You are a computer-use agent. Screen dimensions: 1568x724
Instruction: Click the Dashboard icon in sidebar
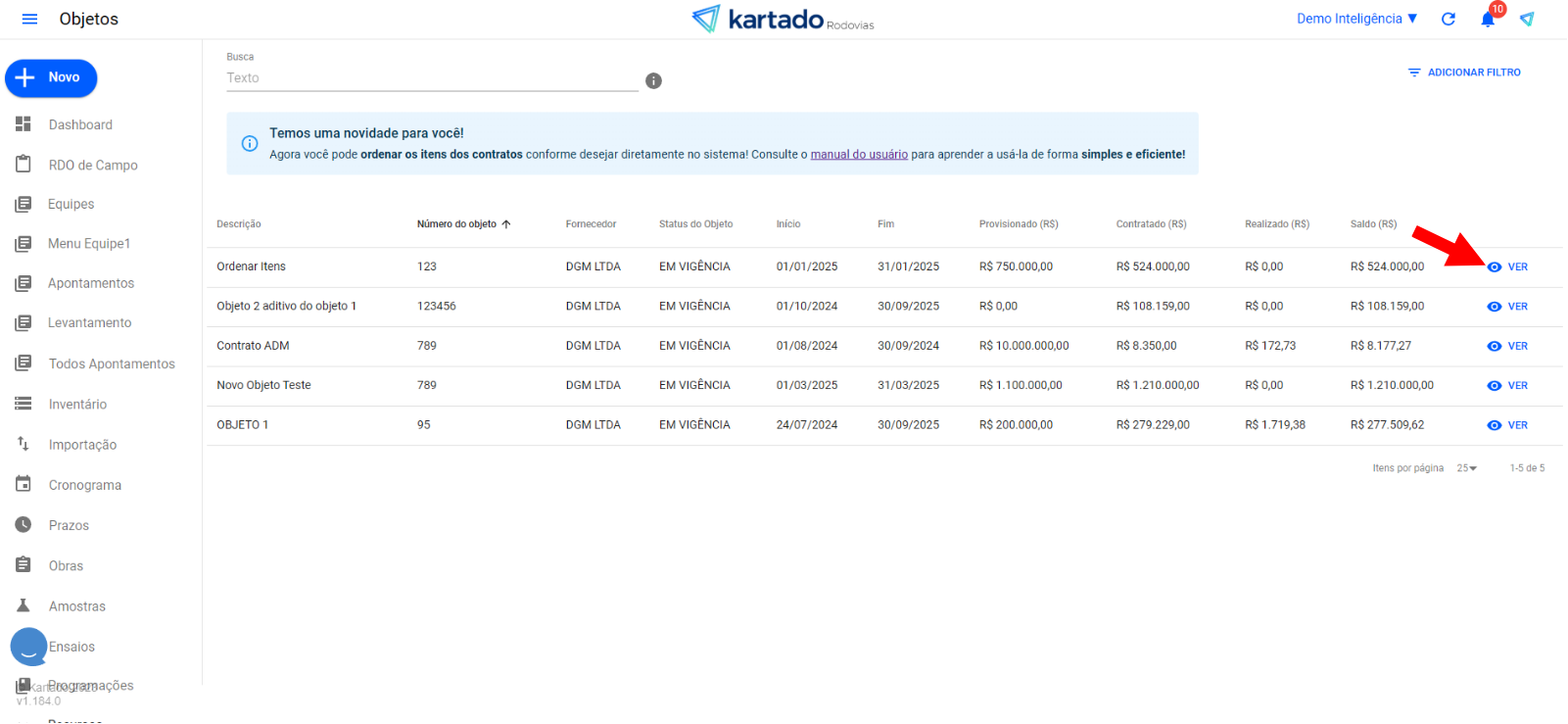24,124
